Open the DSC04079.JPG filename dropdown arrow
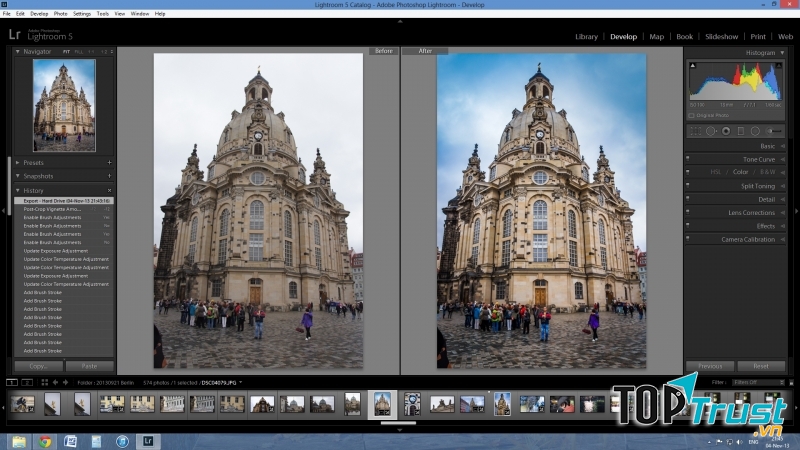 240,383
